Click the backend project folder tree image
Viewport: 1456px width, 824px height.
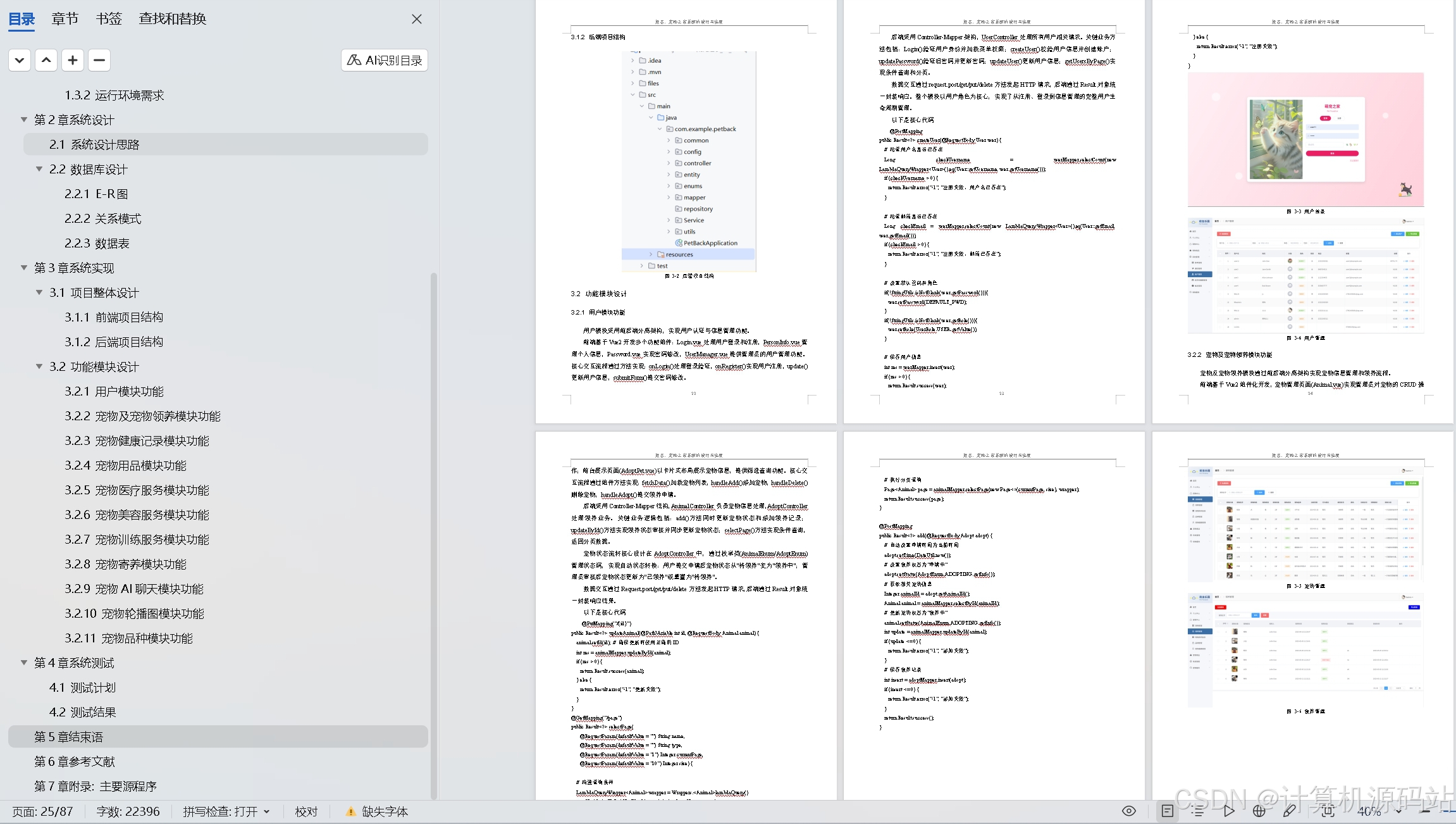689,161
